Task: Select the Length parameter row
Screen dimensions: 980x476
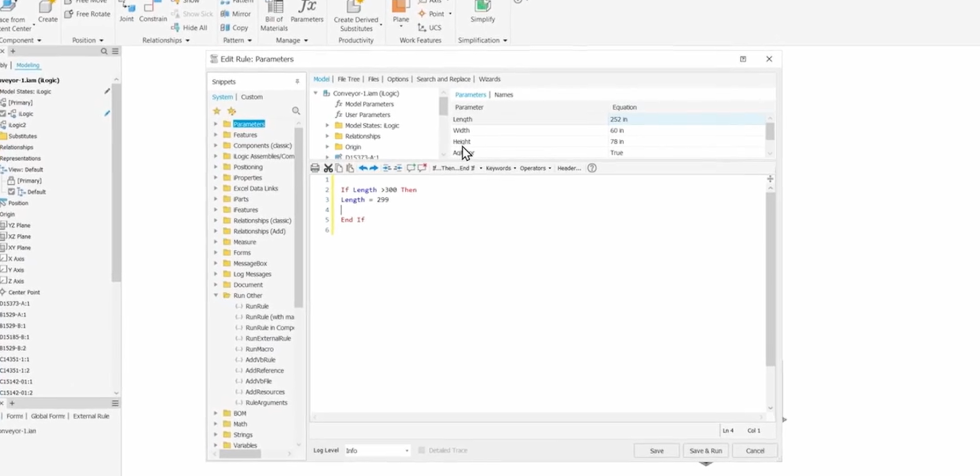Action: coord(530,119)
